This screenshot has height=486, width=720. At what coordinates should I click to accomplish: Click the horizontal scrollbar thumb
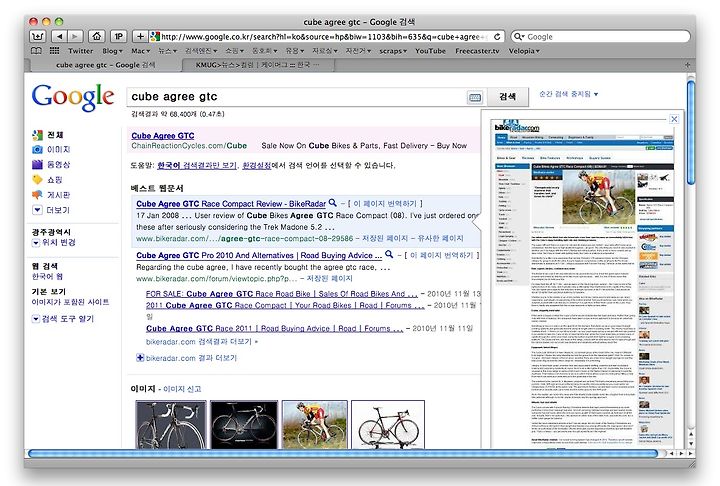click(x=343, y=454)
